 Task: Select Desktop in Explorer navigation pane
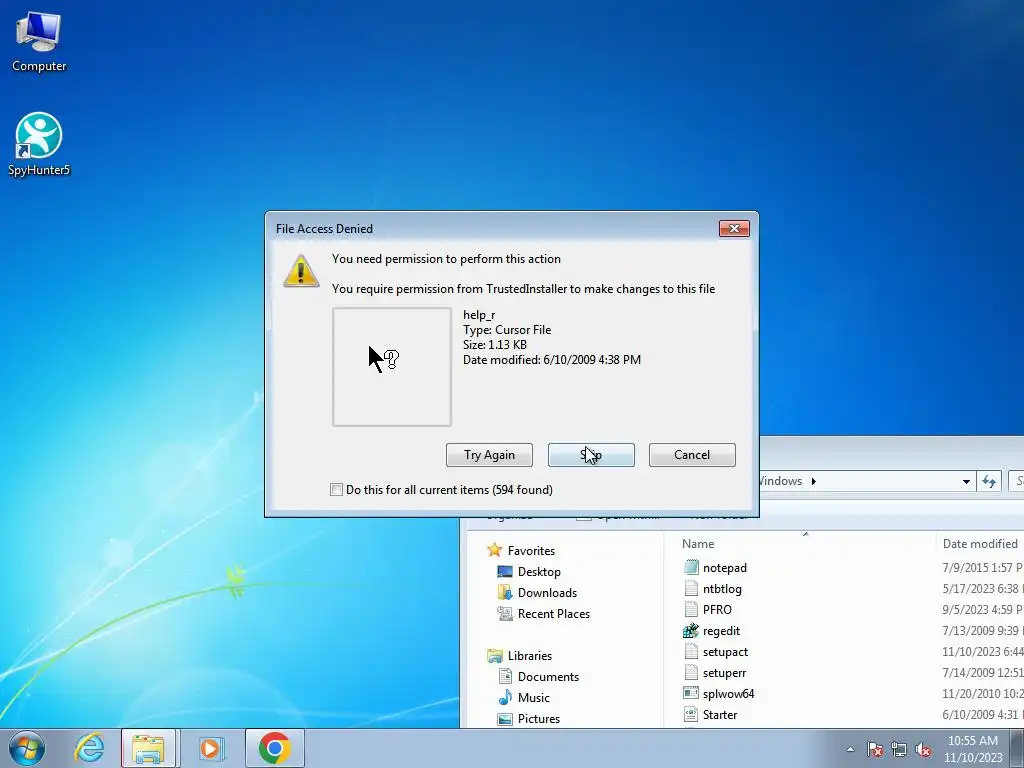pos(539,571)
